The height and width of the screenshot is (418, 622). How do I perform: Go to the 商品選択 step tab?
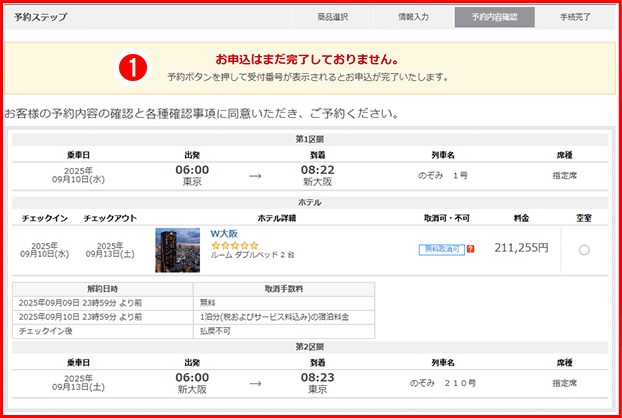click(x=332, y=17)
